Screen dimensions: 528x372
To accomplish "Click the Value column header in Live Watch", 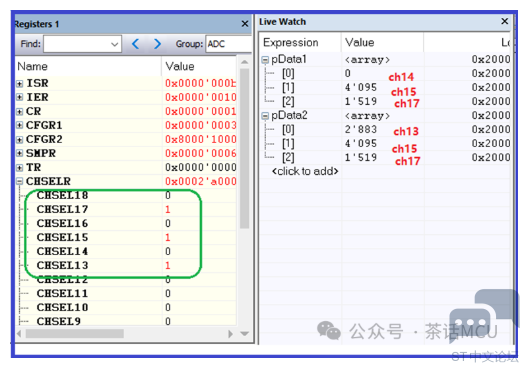I will (383, 43).
